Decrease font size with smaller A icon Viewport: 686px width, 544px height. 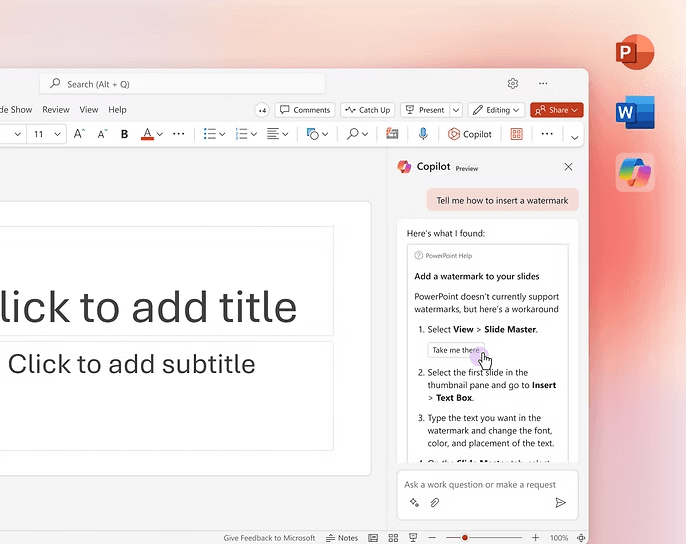click(x=102, y=134)
